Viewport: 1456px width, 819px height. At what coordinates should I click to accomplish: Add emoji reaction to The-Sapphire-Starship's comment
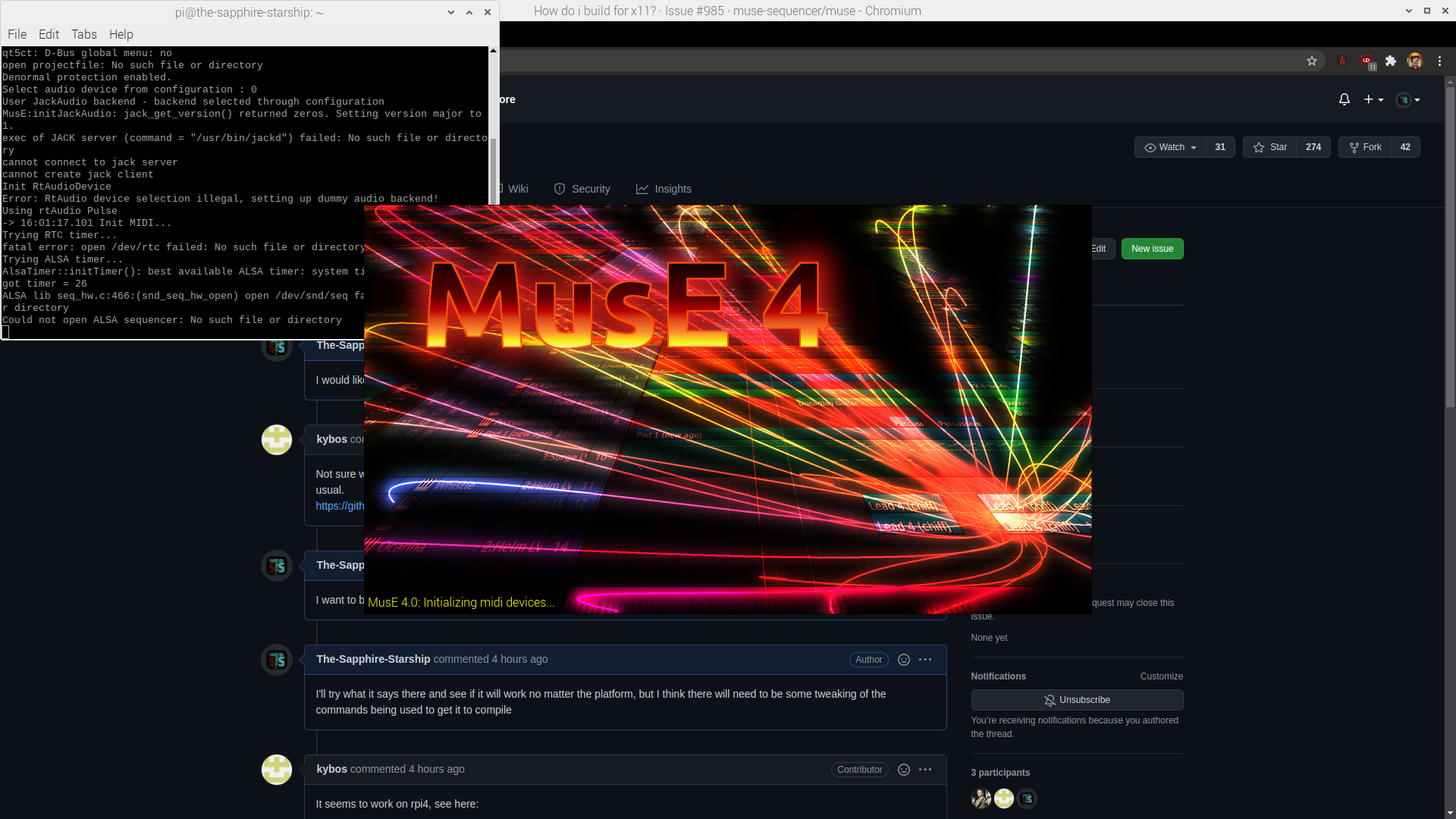903,660
